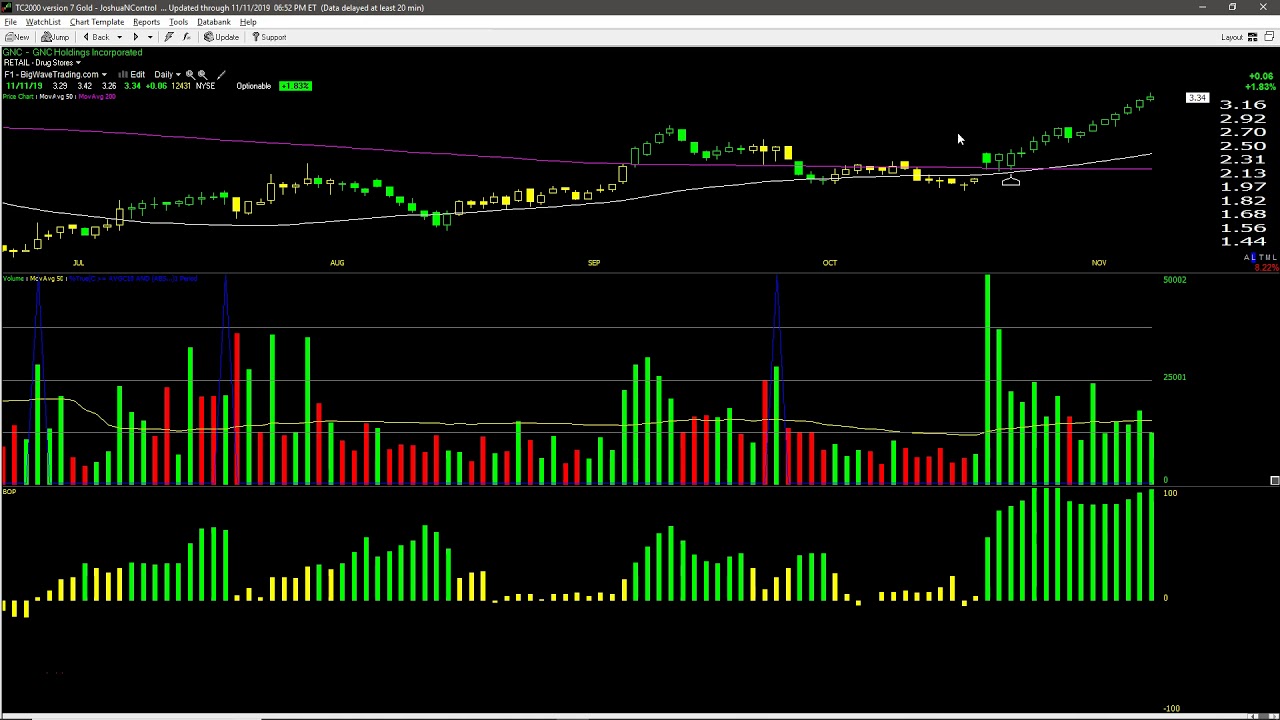Click the lightning bolt alert icon
The width and height of the screenshot is (1280, 720).
pyautogui.click(x=169, y=37)
